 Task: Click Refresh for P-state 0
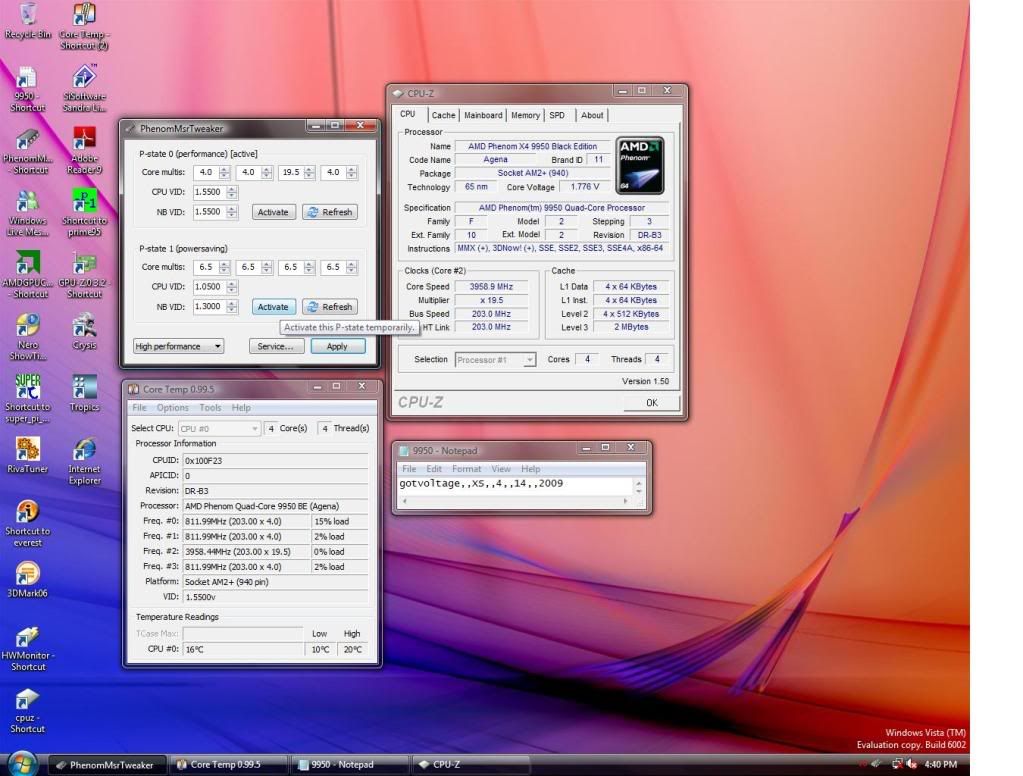tap(329, 212)
